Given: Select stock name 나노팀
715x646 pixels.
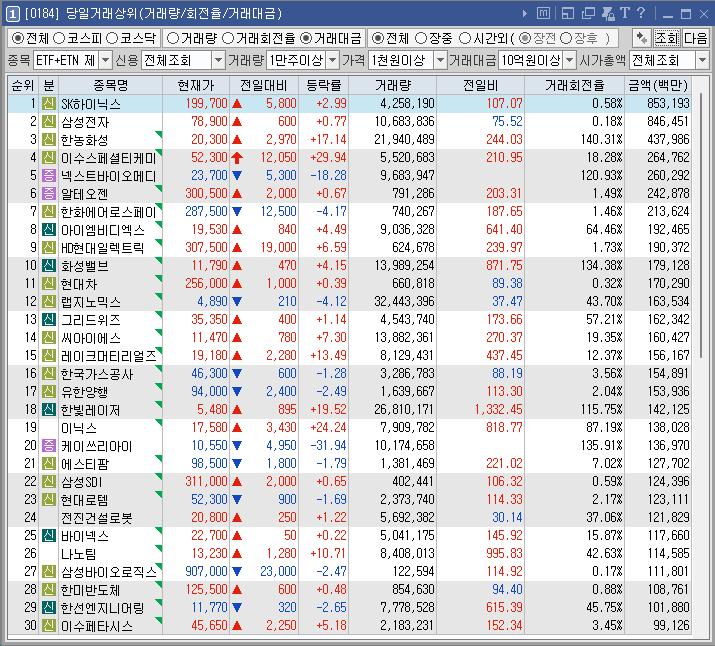Looking at the screenshot, I should [78, 554].
